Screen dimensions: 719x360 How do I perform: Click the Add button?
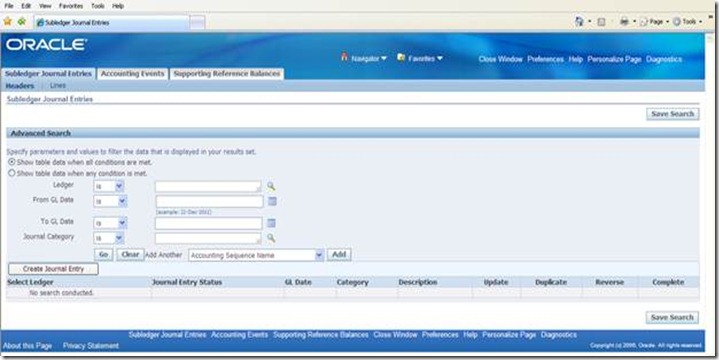click(339, 255)
